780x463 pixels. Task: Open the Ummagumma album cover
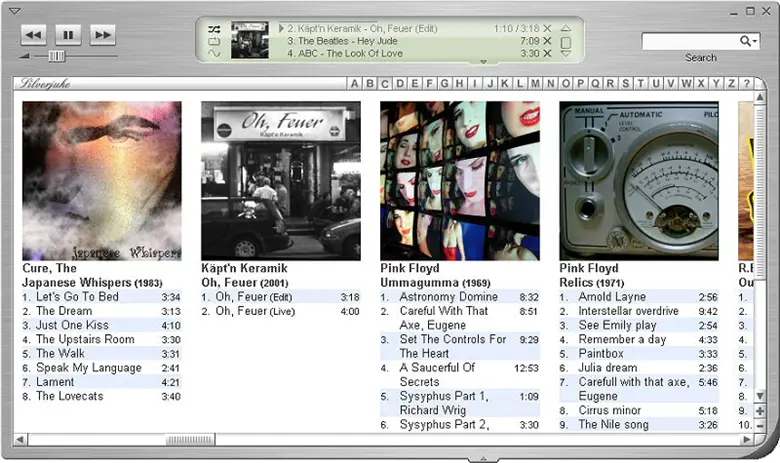point(460,181)
